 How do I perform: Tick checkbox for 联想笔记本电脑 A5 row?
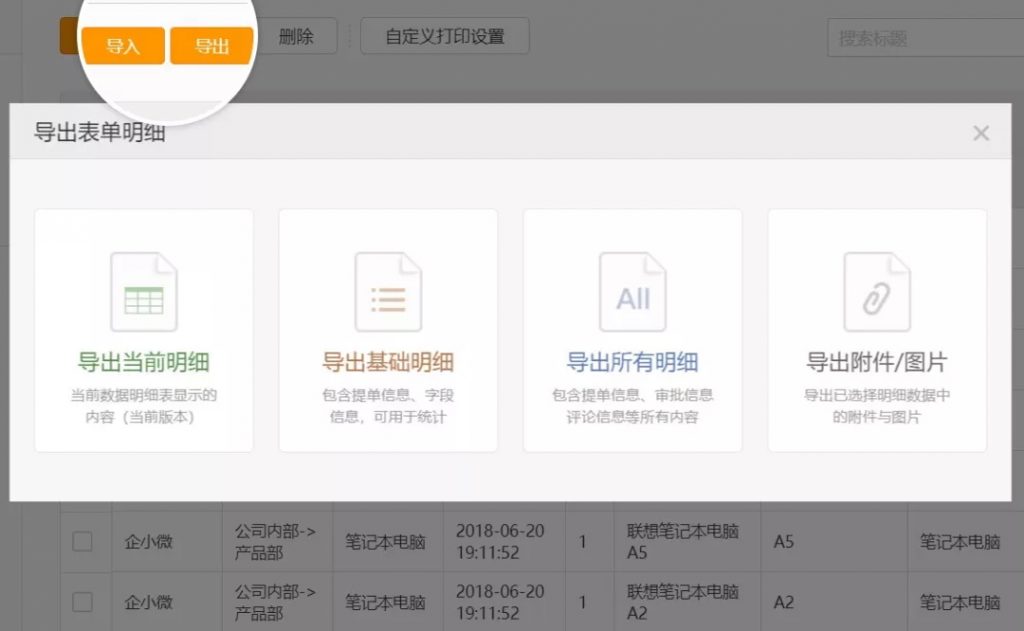point(82,542)
